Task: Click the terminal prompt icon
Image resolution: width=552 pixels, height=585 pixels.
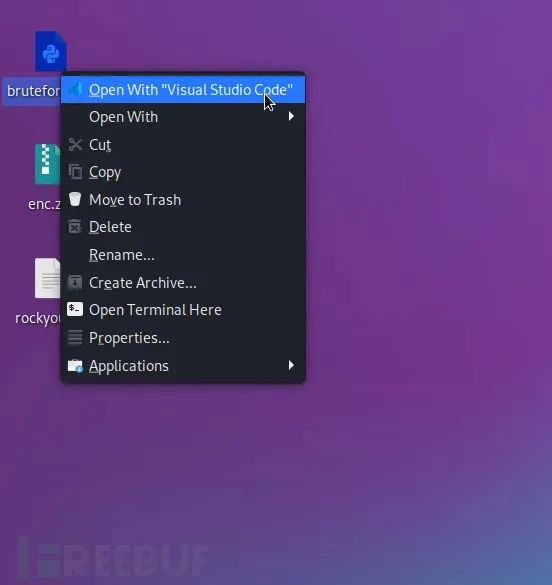Action: point(75,309)
